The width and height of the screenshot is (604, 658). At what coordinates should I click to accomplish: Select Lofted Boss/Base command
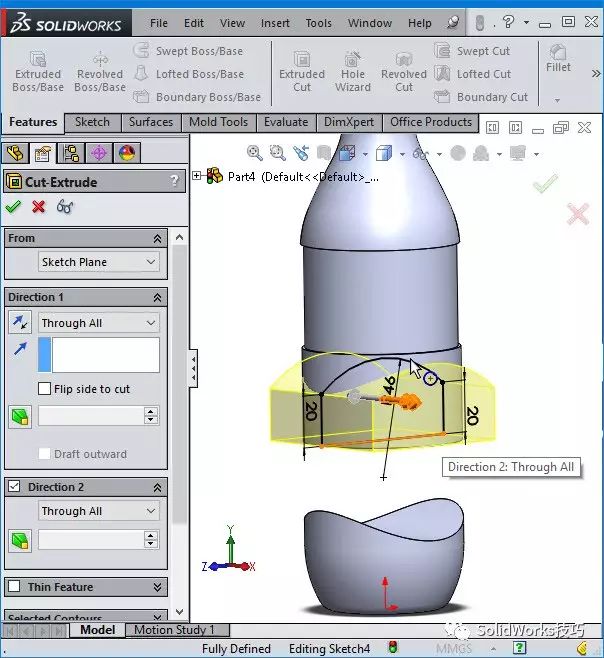(x=189, y=74)
